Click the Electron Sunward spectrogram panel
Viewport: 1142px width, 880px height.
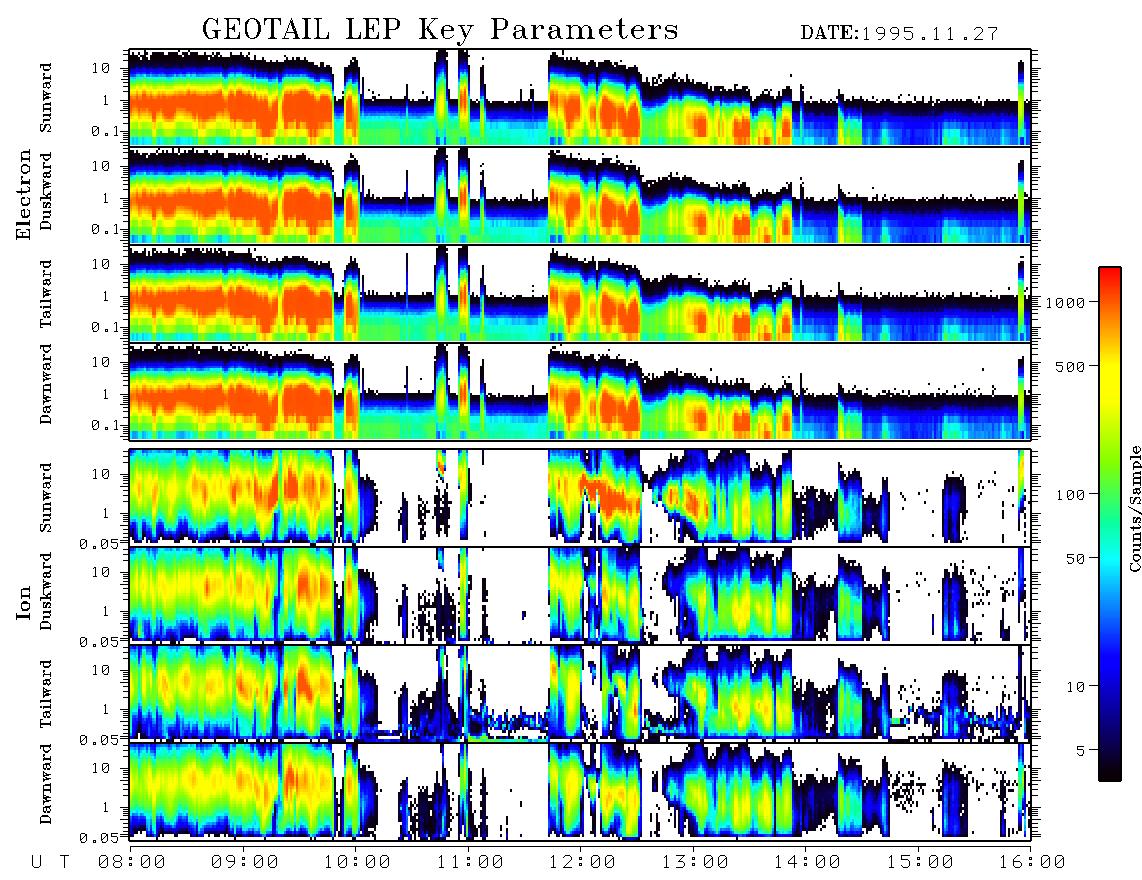click(x=580, y=98)
